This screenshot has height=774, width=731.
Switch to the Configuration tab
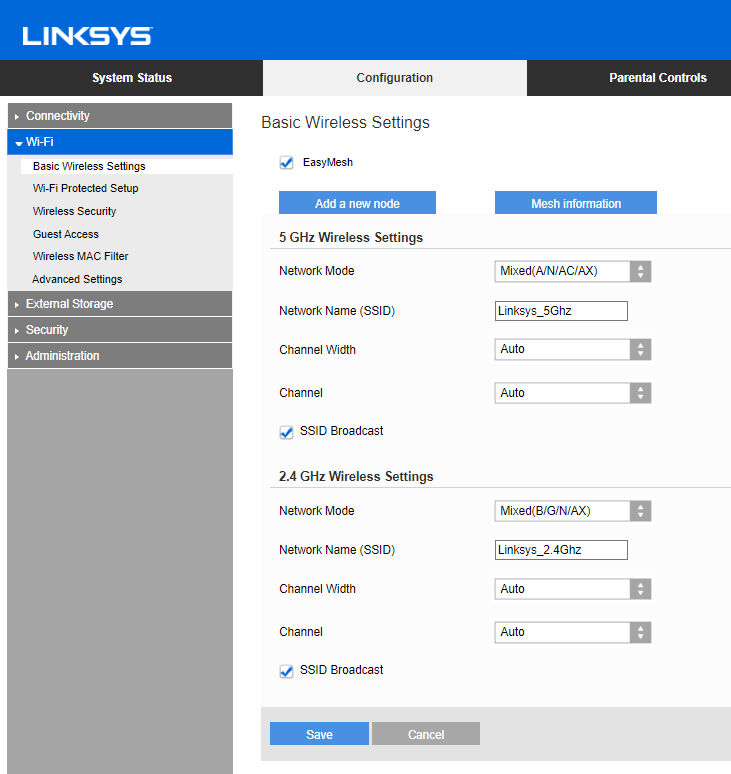tap(395, 78)
